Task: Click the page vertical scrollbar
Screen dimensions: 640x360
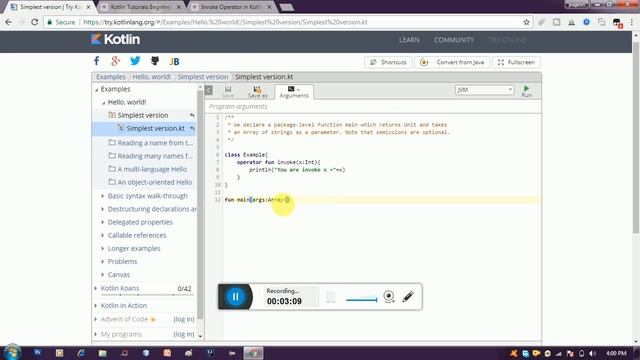Action: point(636,137)
